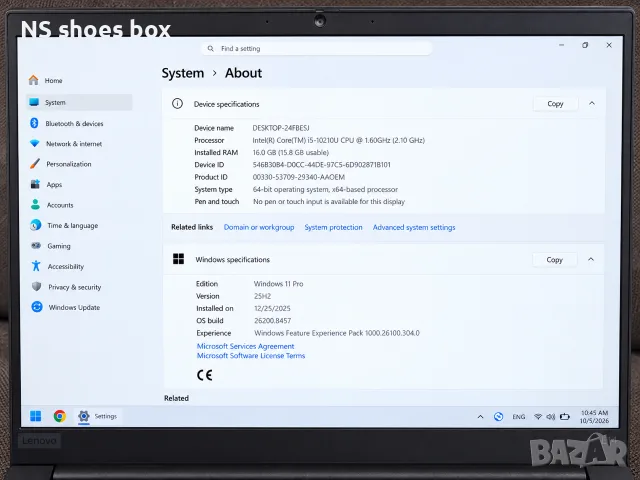This screenshot has height=480, width=640.
Task: Copy the Device specifications
Action: click(556, 104)
